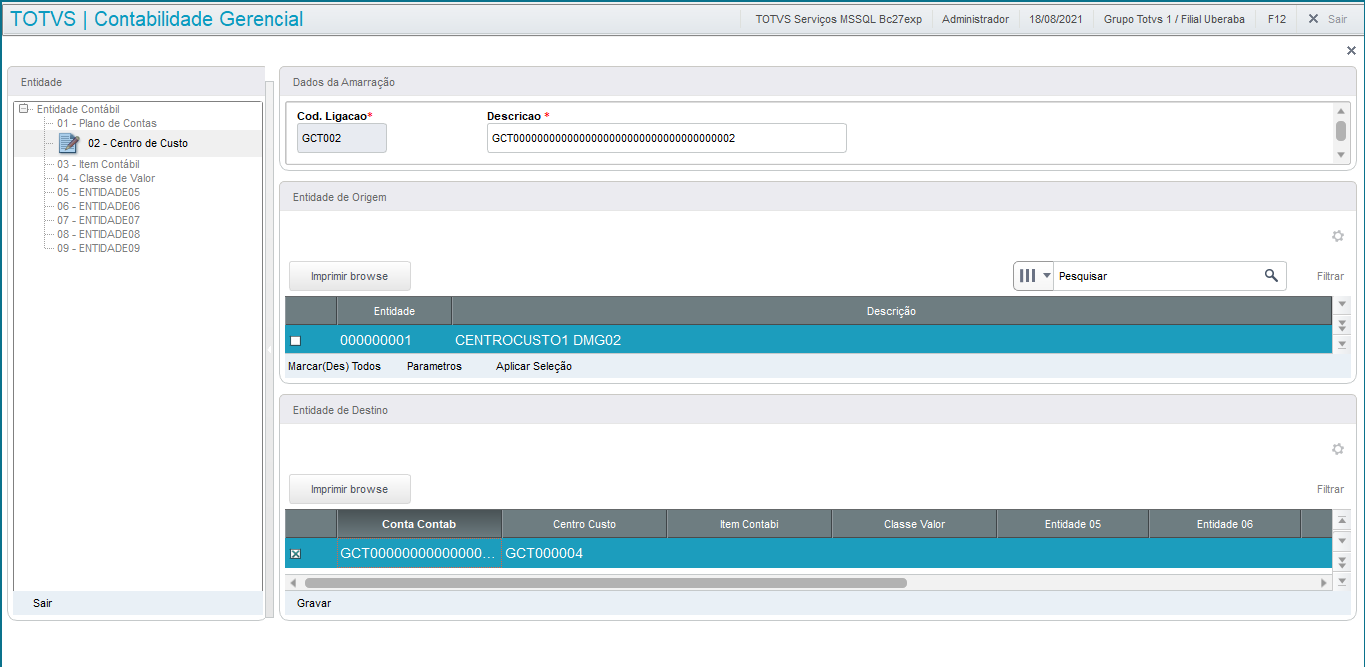Close the inner panel with the X

coord(1352,50)
